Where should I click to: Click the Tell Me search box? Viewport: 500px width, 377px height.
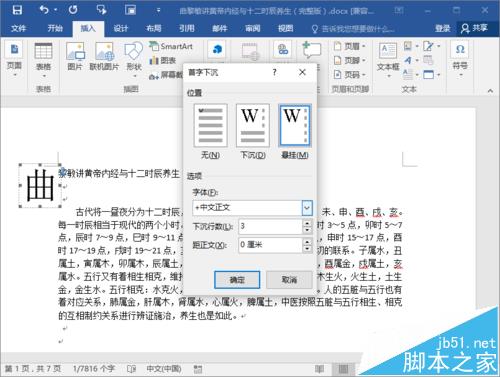(x=353, y=29)
